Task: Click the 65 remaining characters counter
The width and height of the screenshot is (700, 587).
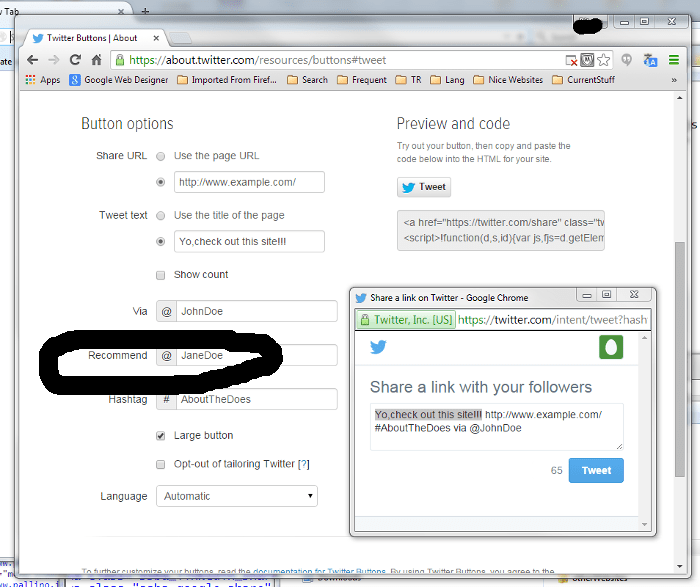Action: (x=556, y=470)
